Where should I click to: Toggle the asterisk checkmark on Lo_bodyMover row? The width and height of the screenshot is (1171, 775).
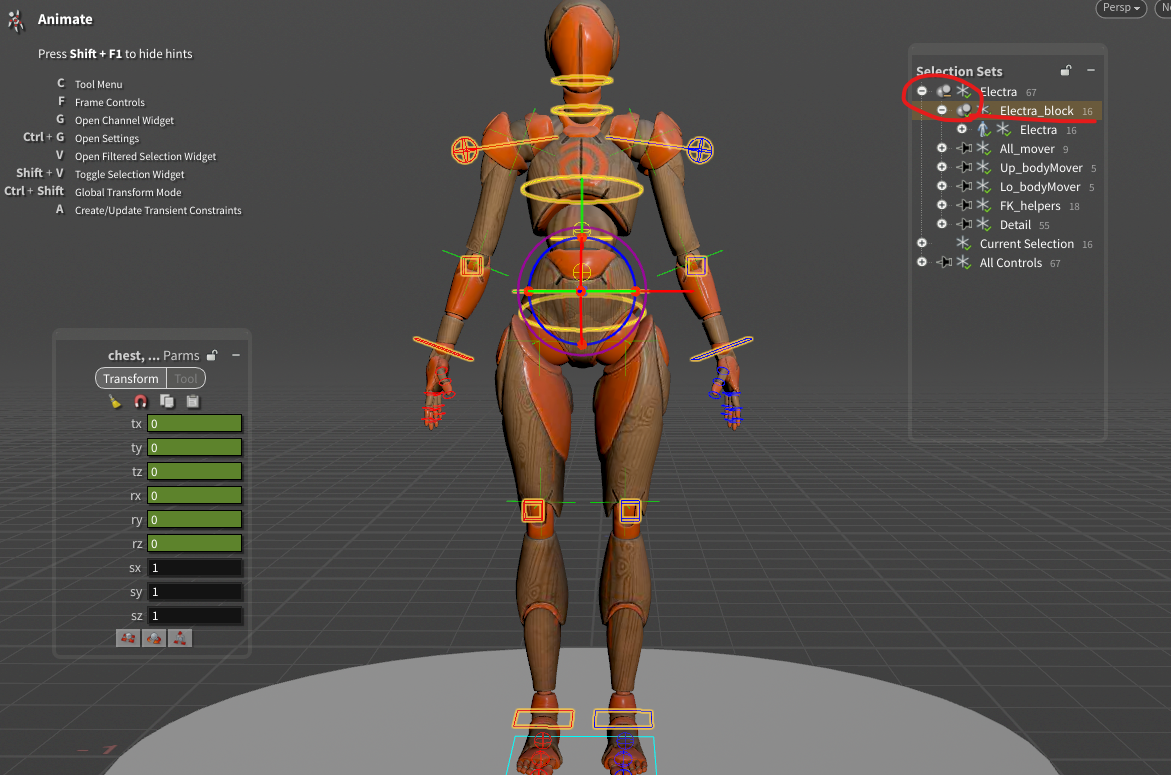[984, 187]
